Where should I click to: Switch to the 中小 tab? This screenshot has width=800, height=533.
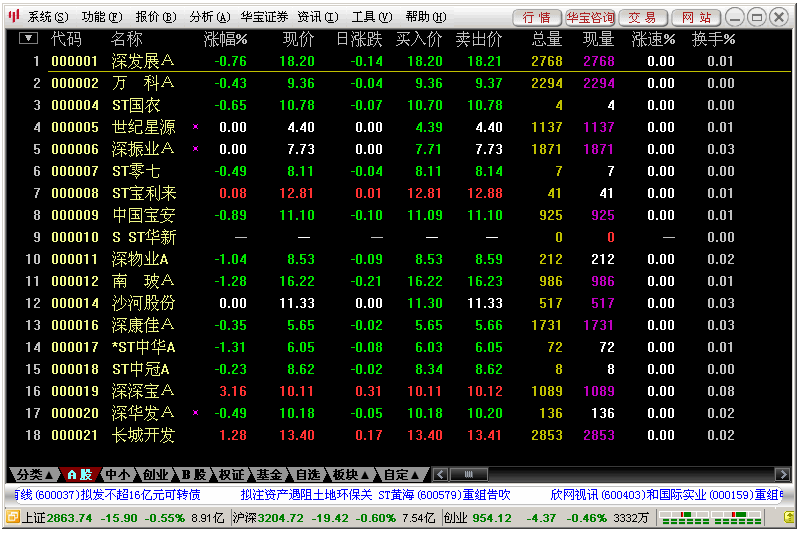[x=117, y=475]
